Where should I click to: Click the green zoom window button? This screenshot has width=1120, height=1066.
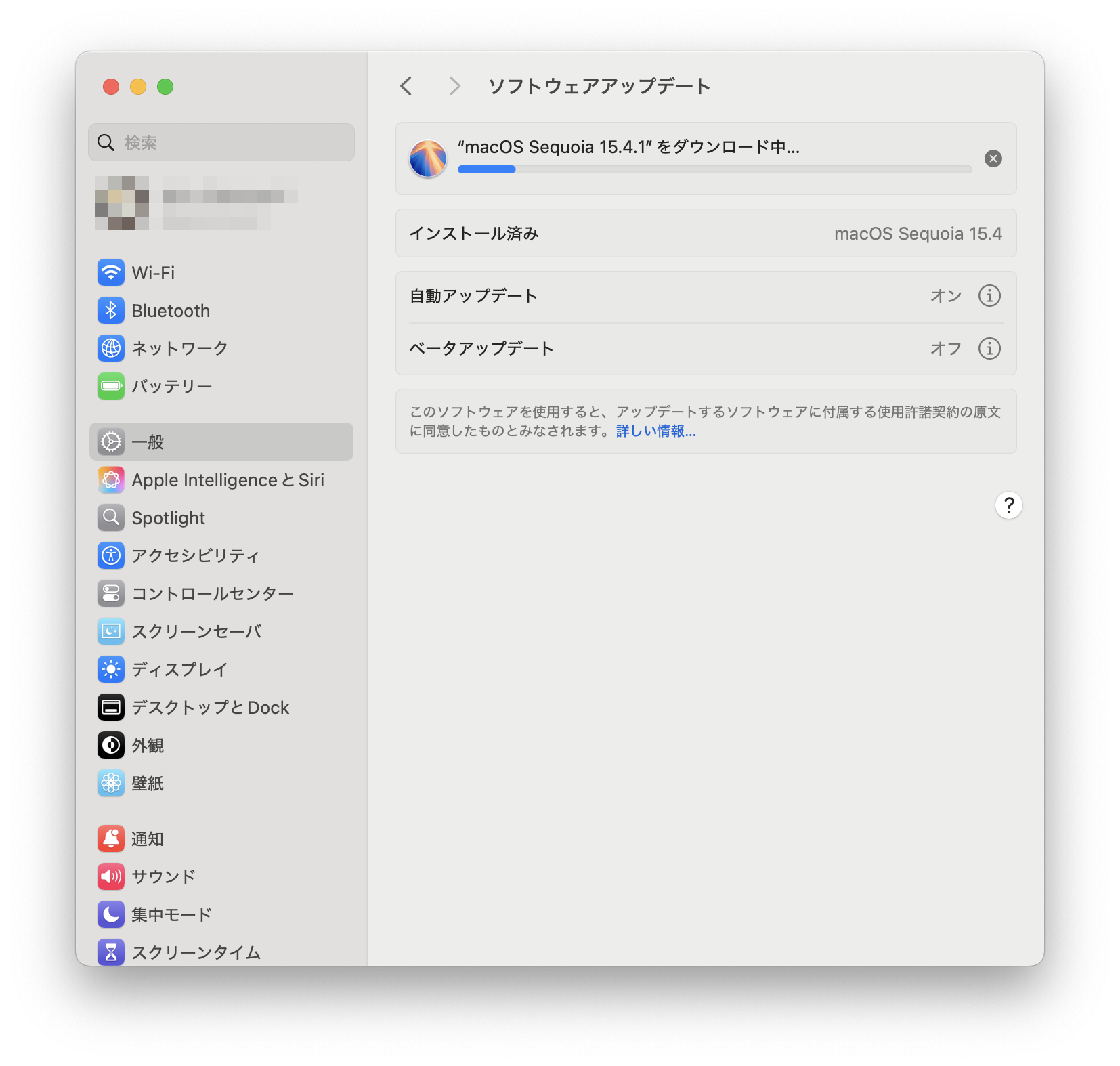(165, 87)
